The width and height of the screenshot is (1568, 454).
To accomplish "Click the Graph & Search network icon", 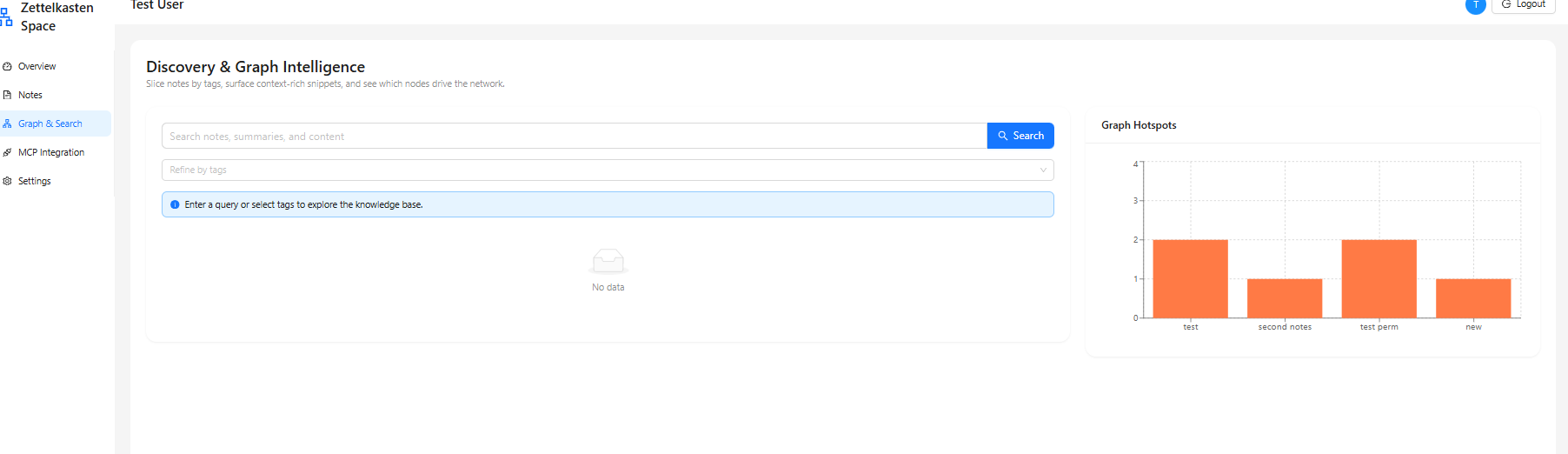I will pyautogui.click(x=7, y=124).
